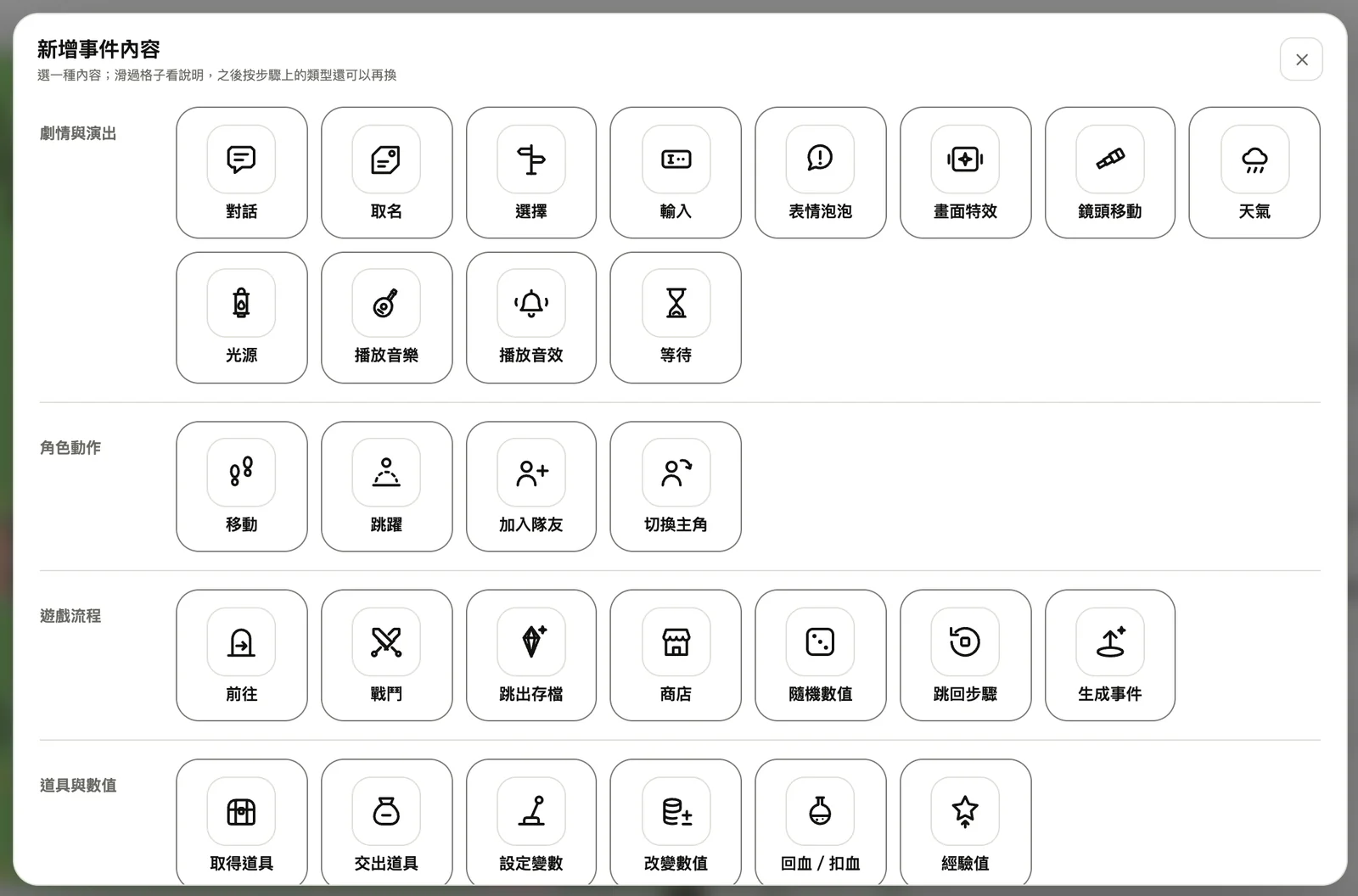Select the 戰鬥 crossed swords battle
Viewport: 1358px width, 896px height.
[x=386, y=656]
